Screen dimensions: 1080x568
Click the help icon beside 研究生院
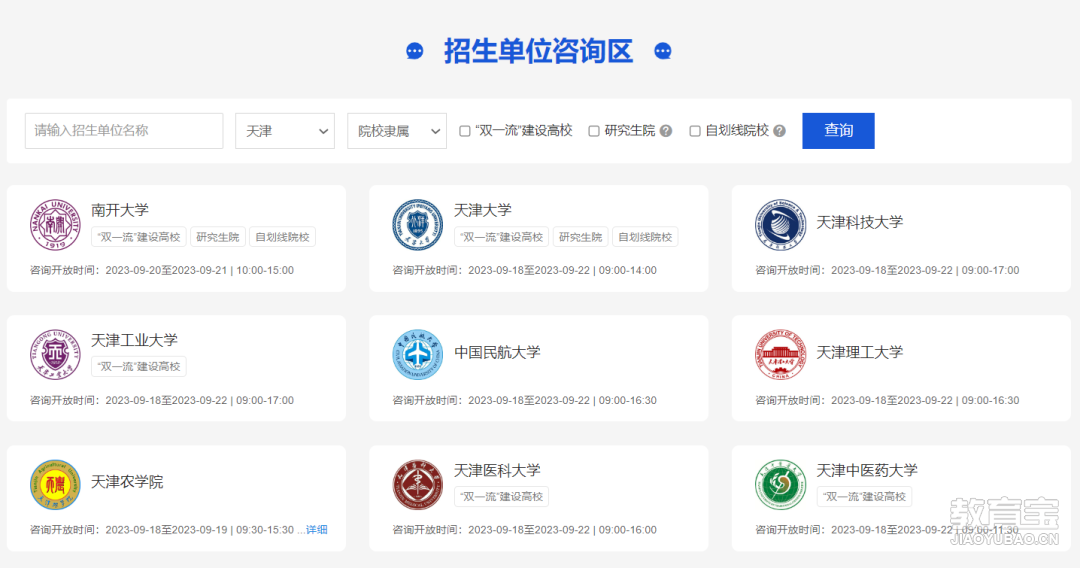(x=665, y=131)
